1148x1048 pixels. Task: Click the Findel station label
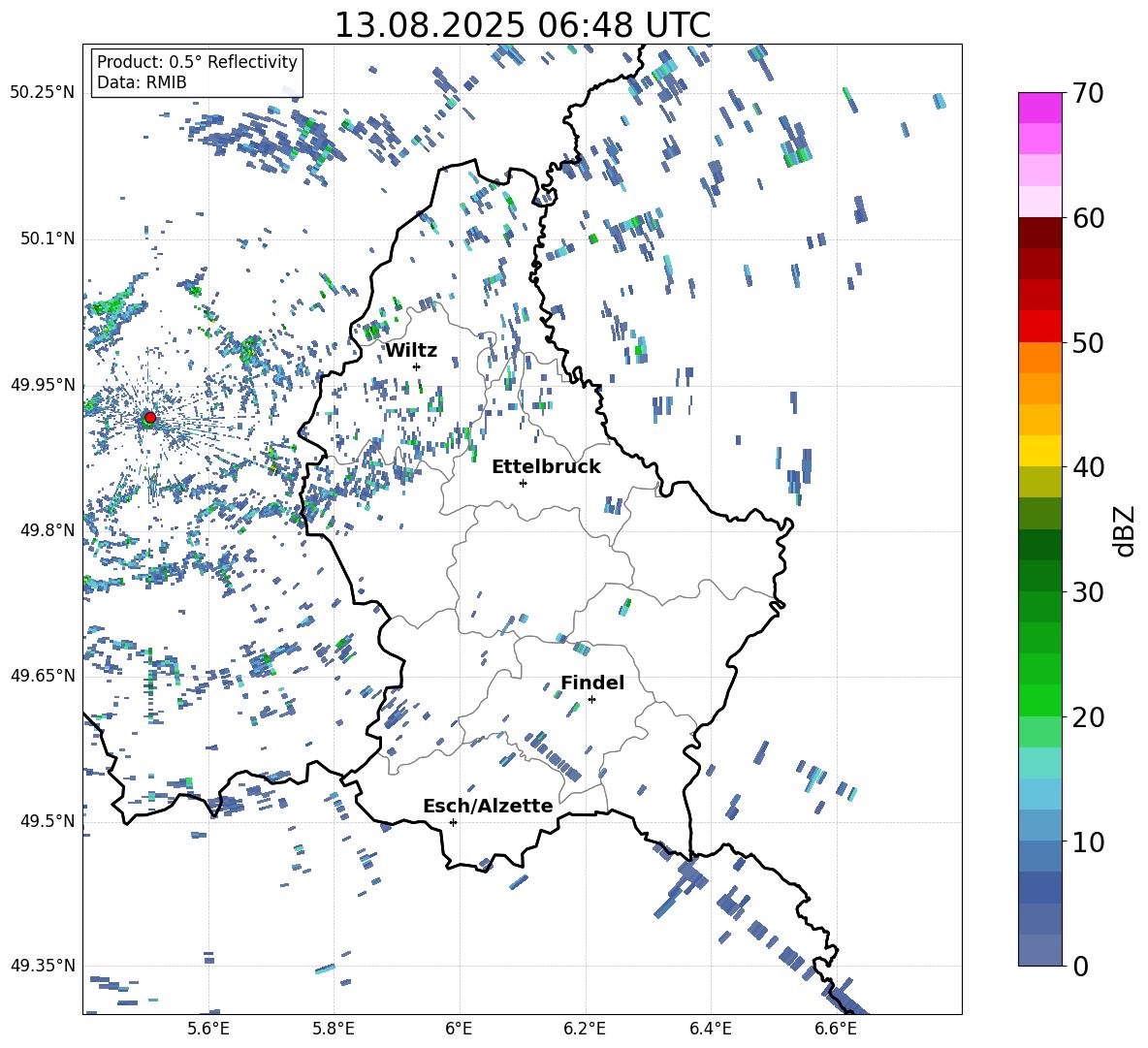[592, 683]
